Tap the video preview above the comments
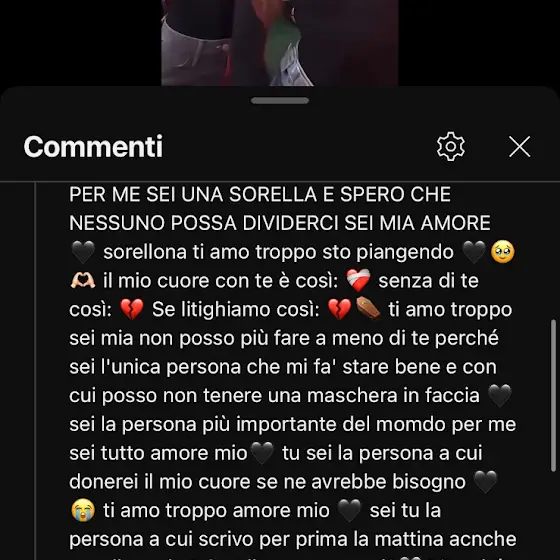Screen dimensions: 560x560 280,43
